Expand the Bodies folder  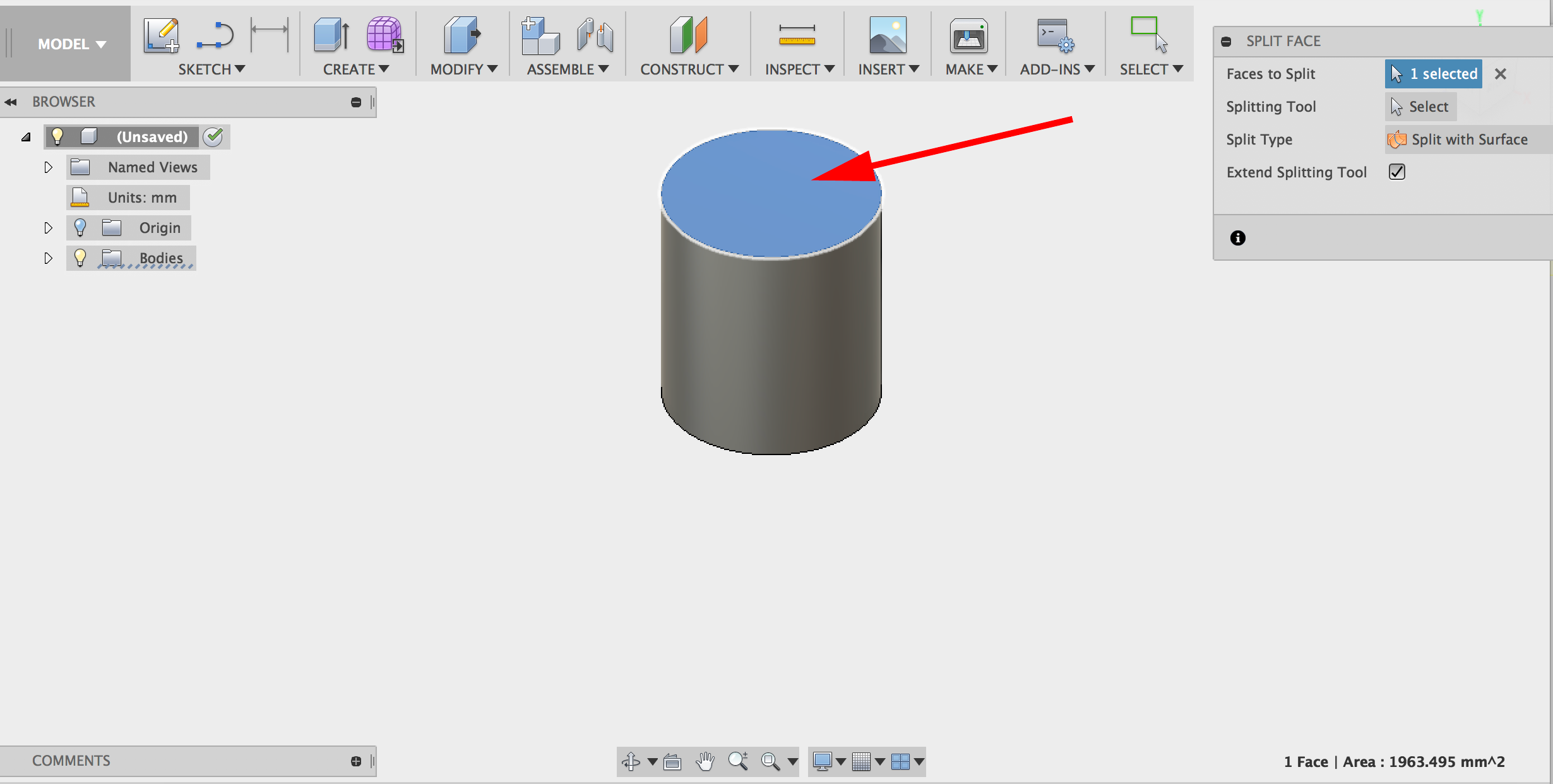click(x=48, y=258)
